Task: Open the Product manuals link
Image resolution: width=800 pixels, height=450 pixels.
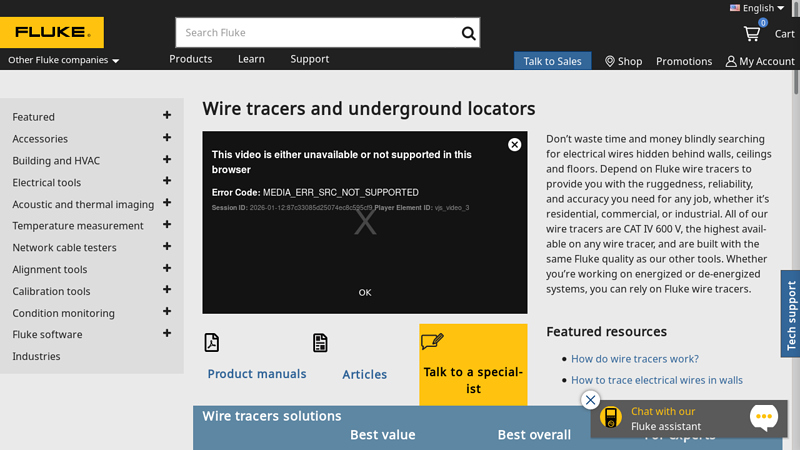Action: [x=257, y=374]
